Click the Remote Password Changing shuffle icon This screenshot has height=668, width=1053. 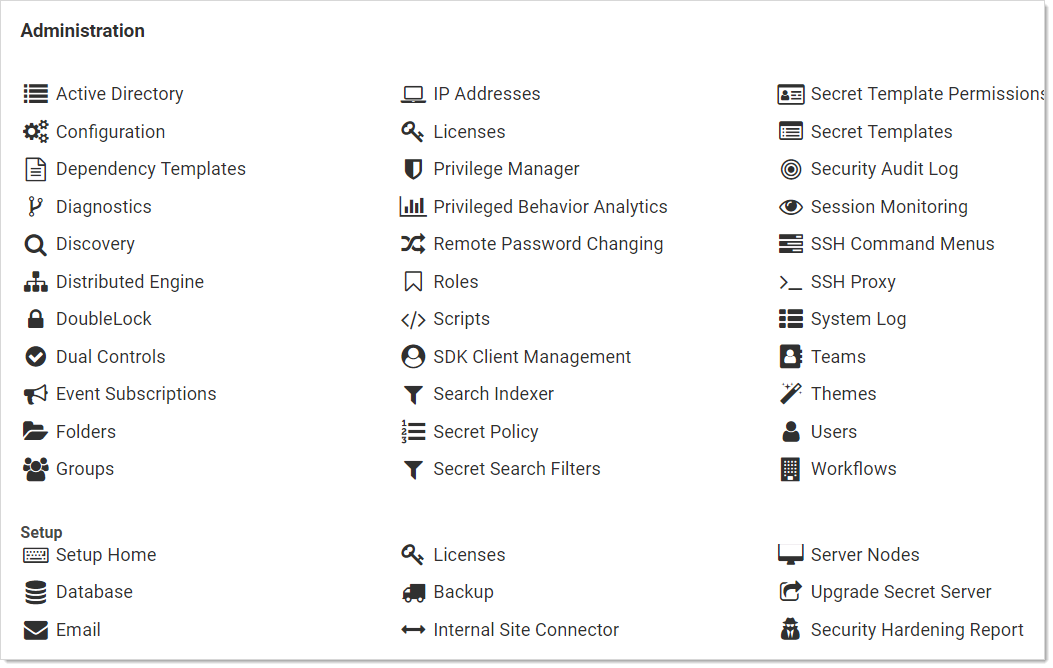point(413,244)
